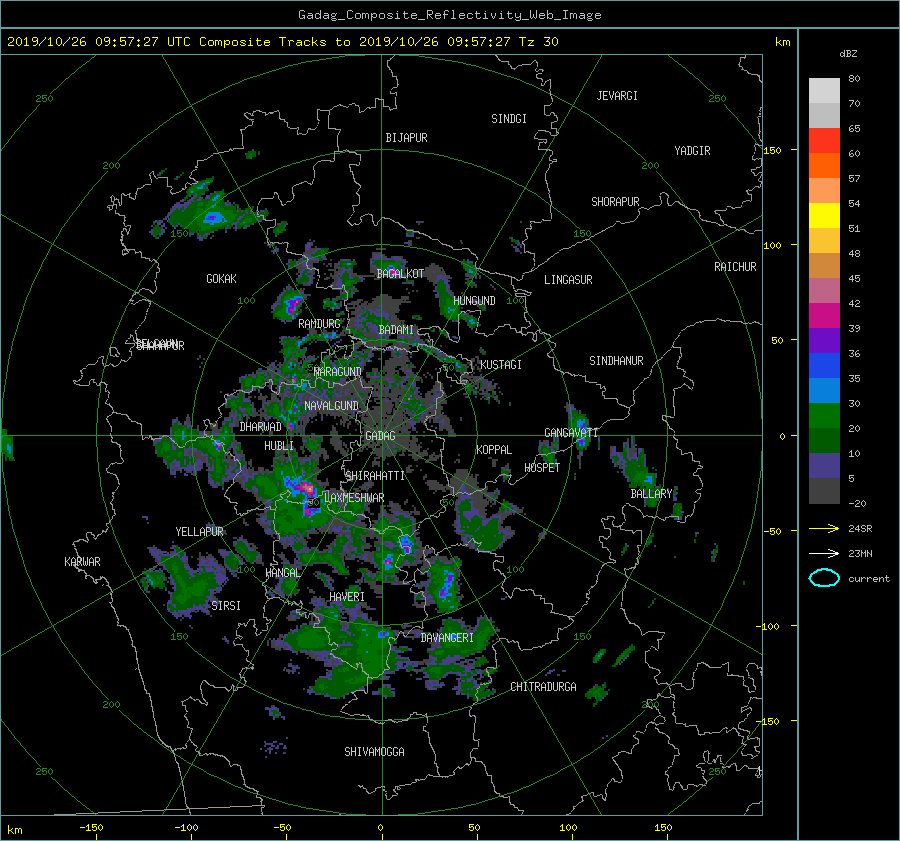Click the SINDHANUR city label
900x841 pixels.
[x=616, y=361]
